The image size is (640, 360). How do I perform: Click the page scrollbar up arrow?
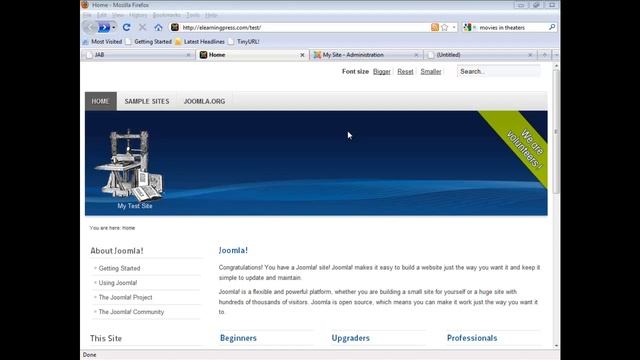click(556, 66)
